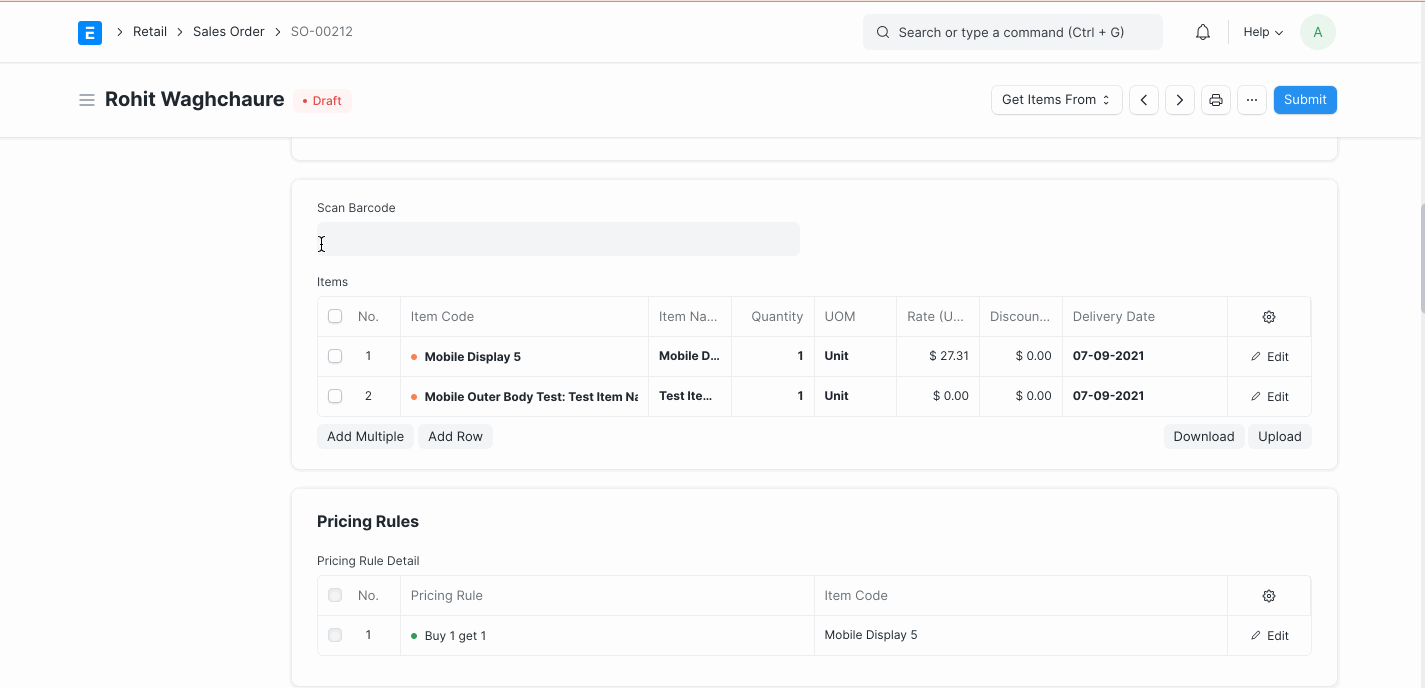Viewport: 1425px width, 688px height.
Task: Open the user avatar A menu
Action: point(1317,32)
